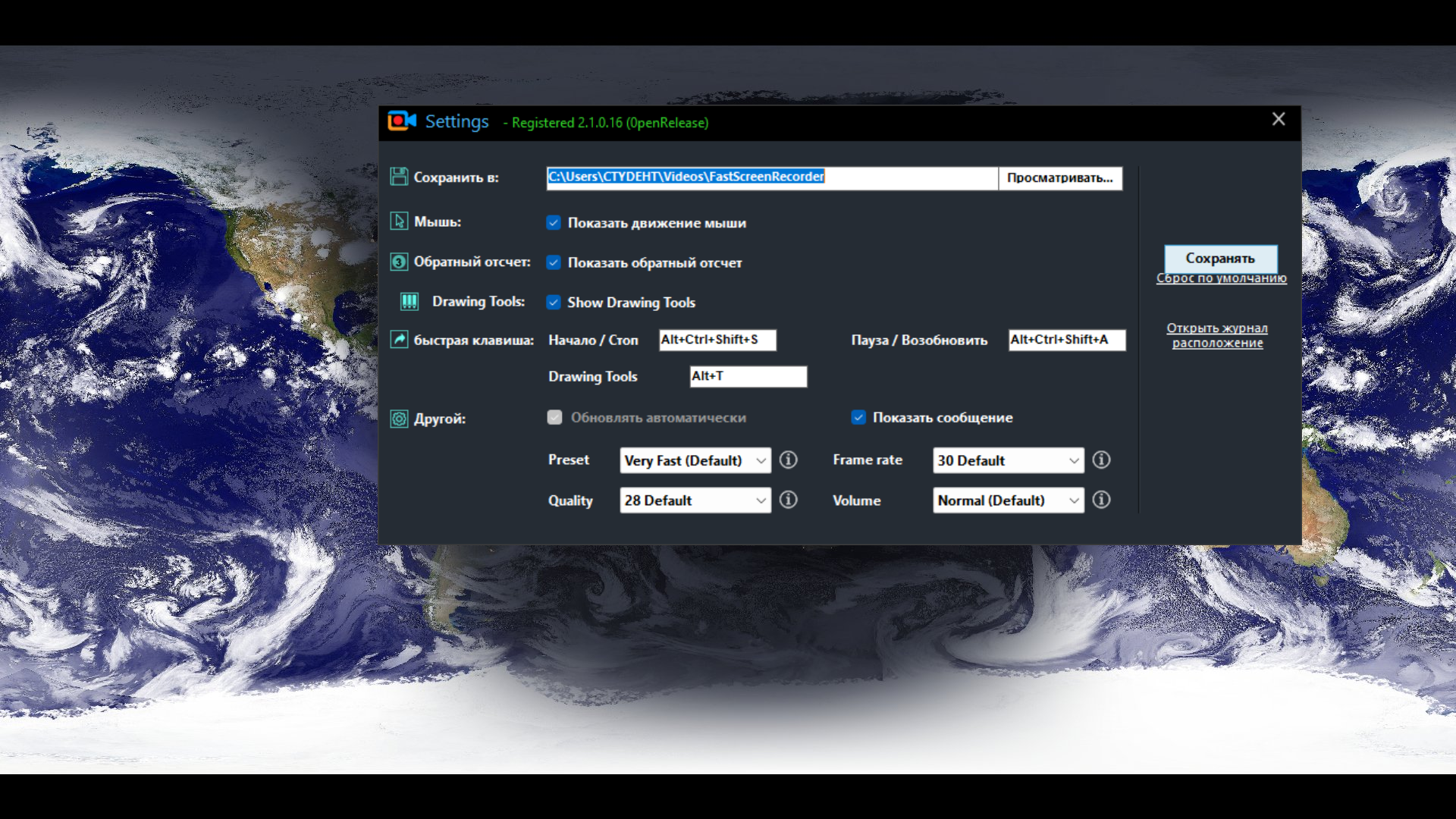
Task: Open the Preset info icon
Action: tap(789, 460)
